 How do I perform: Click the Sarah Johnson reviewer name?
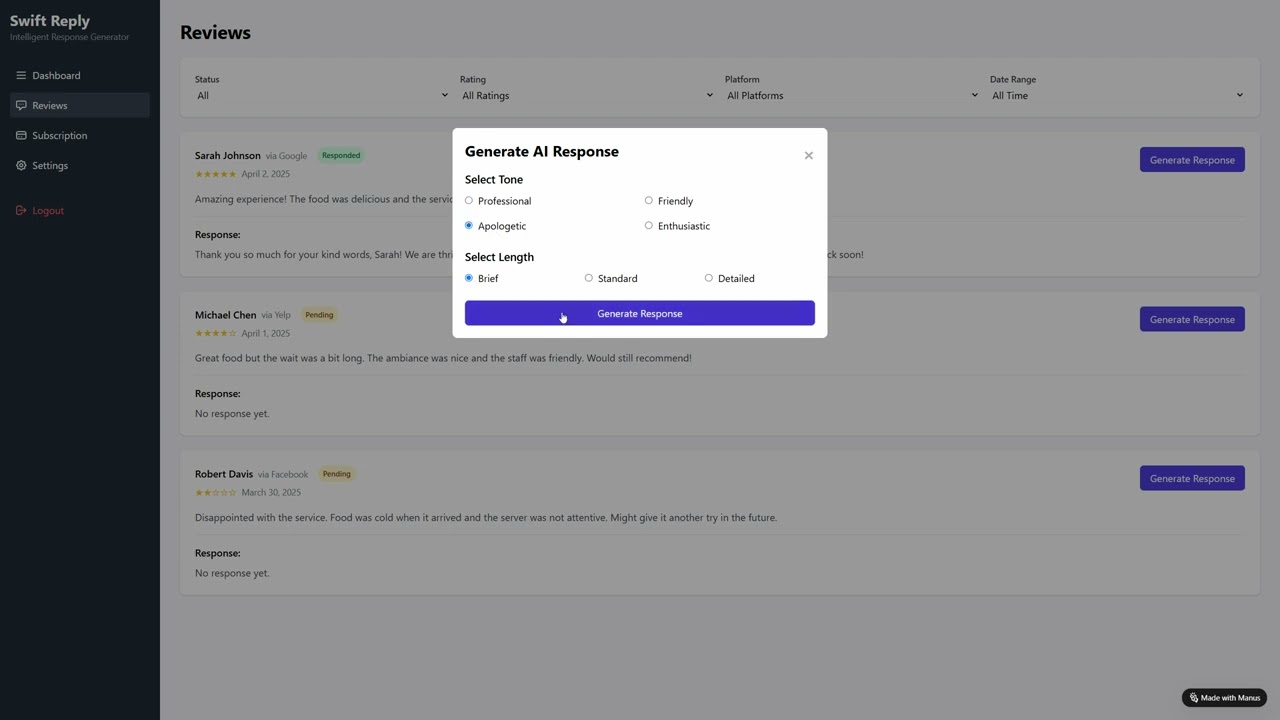[228, 155]
